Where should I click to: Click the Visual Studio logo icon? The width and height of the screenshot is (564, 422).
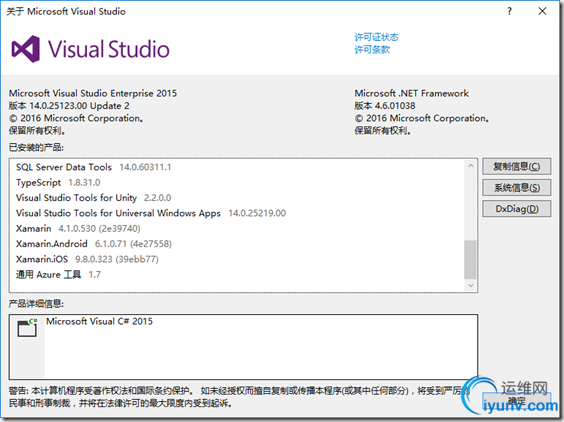point(26,49)
